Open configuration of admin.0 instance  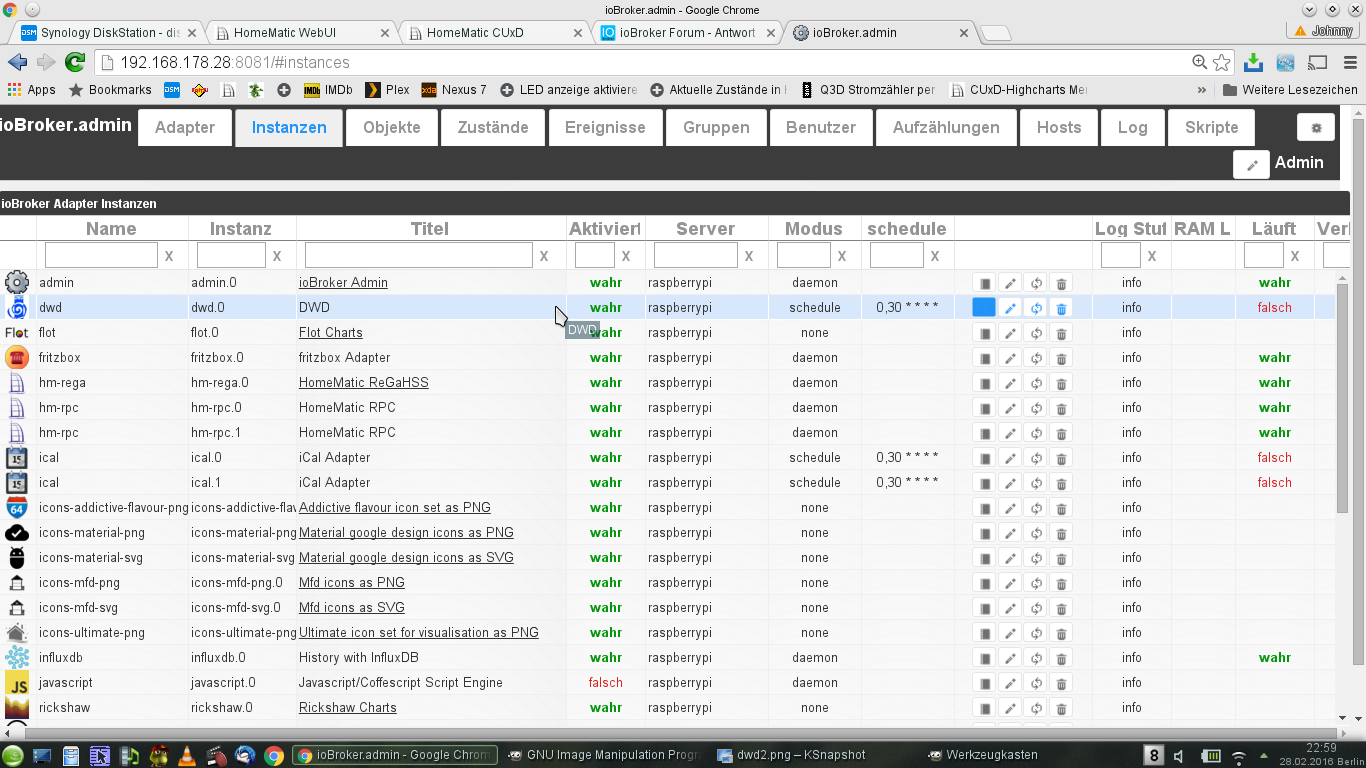point(984,283)
